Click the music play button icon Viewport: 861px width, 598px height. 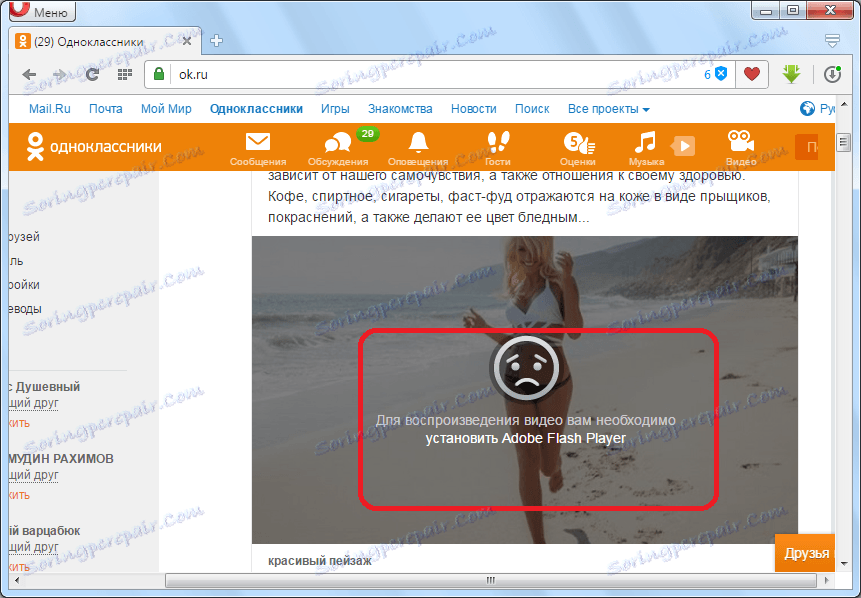[684, 146]
